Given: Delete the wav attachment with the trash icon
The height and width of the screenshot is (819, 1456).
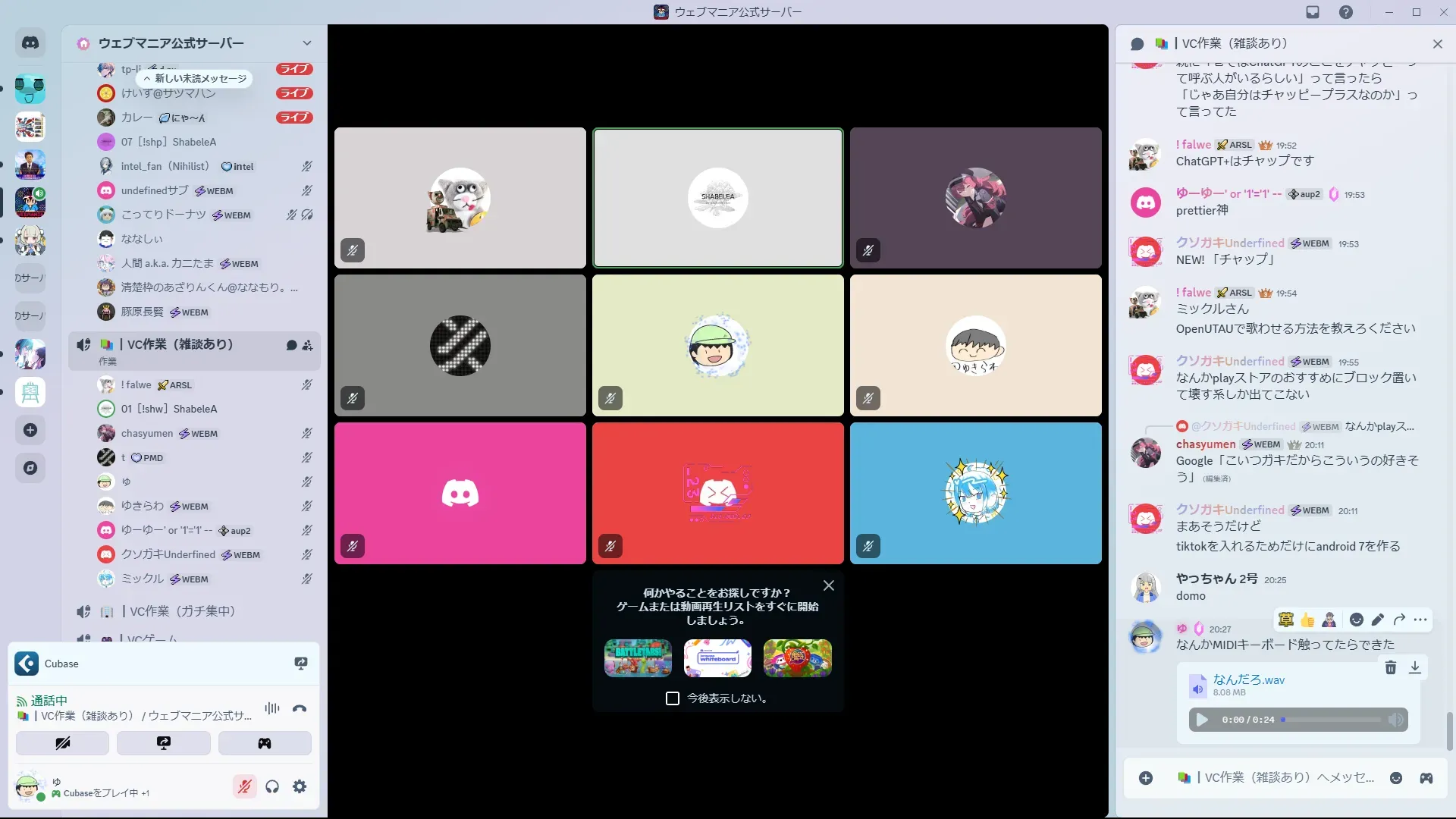Looking at the screenshot, I should click(x=1390, y=667).
